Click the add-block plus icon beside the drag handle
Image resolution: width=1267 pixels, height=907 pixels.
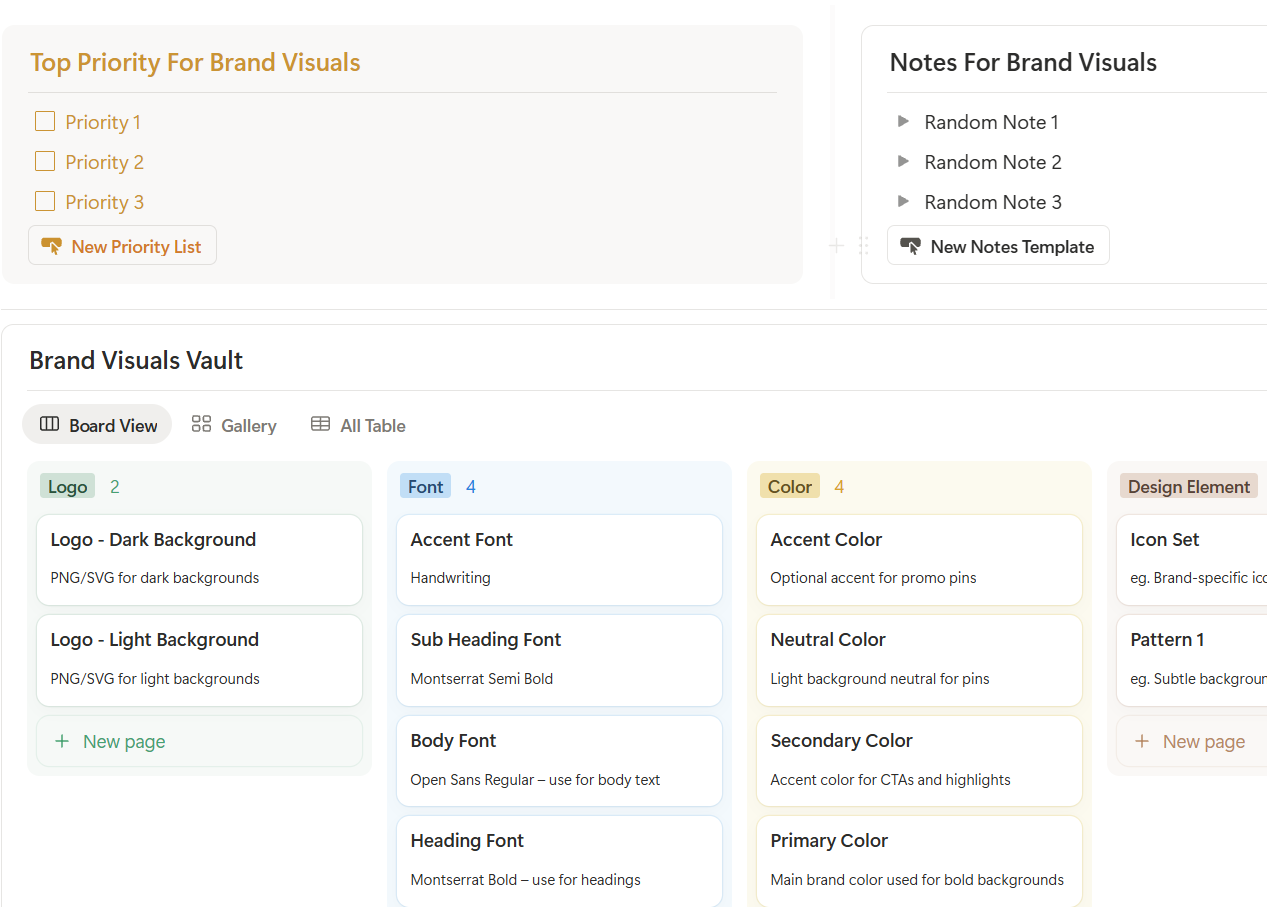coord(835,245)
